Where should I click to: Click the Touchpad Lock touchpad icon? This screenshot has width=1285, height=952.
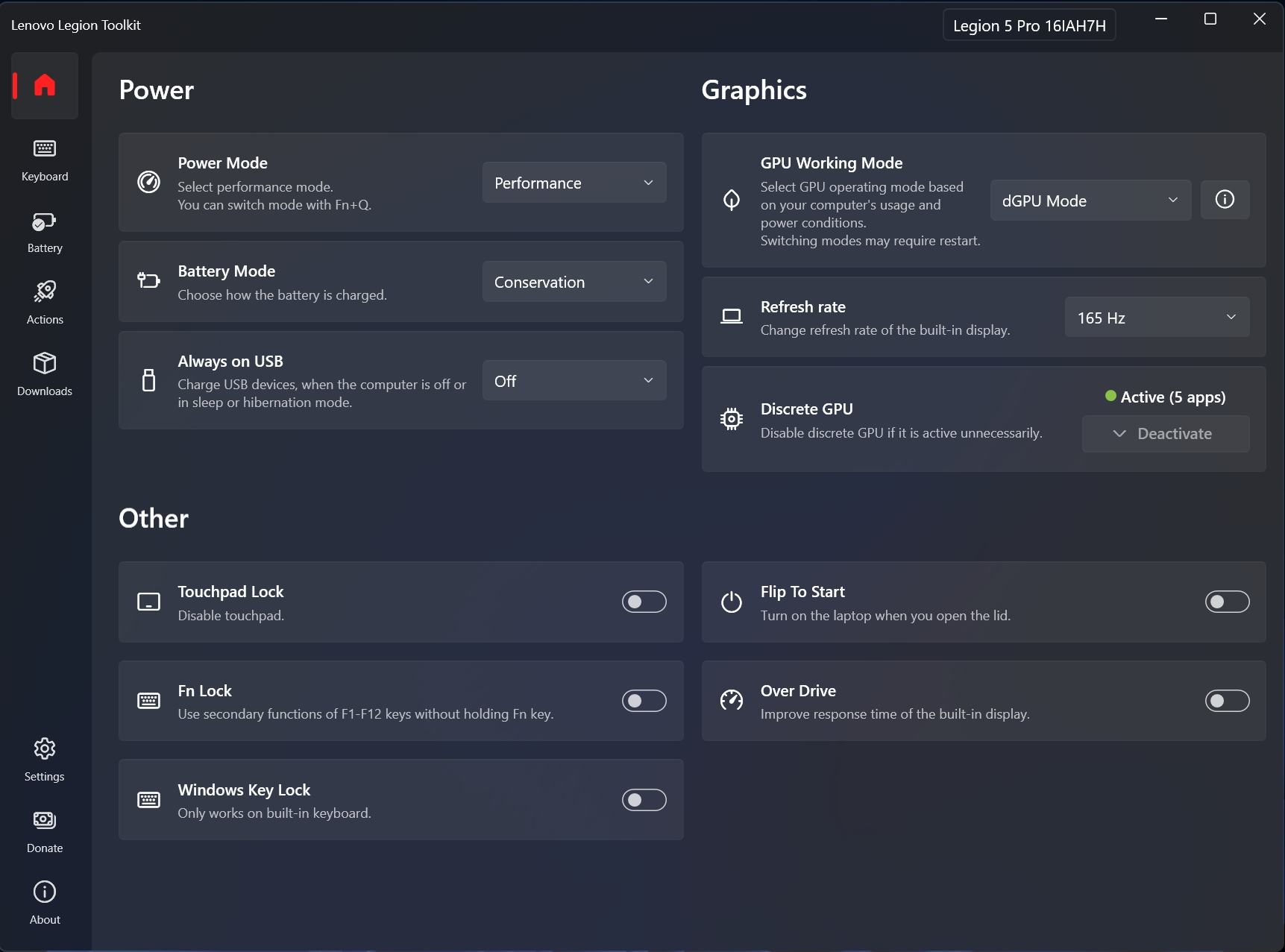click(x=148, y=602)
